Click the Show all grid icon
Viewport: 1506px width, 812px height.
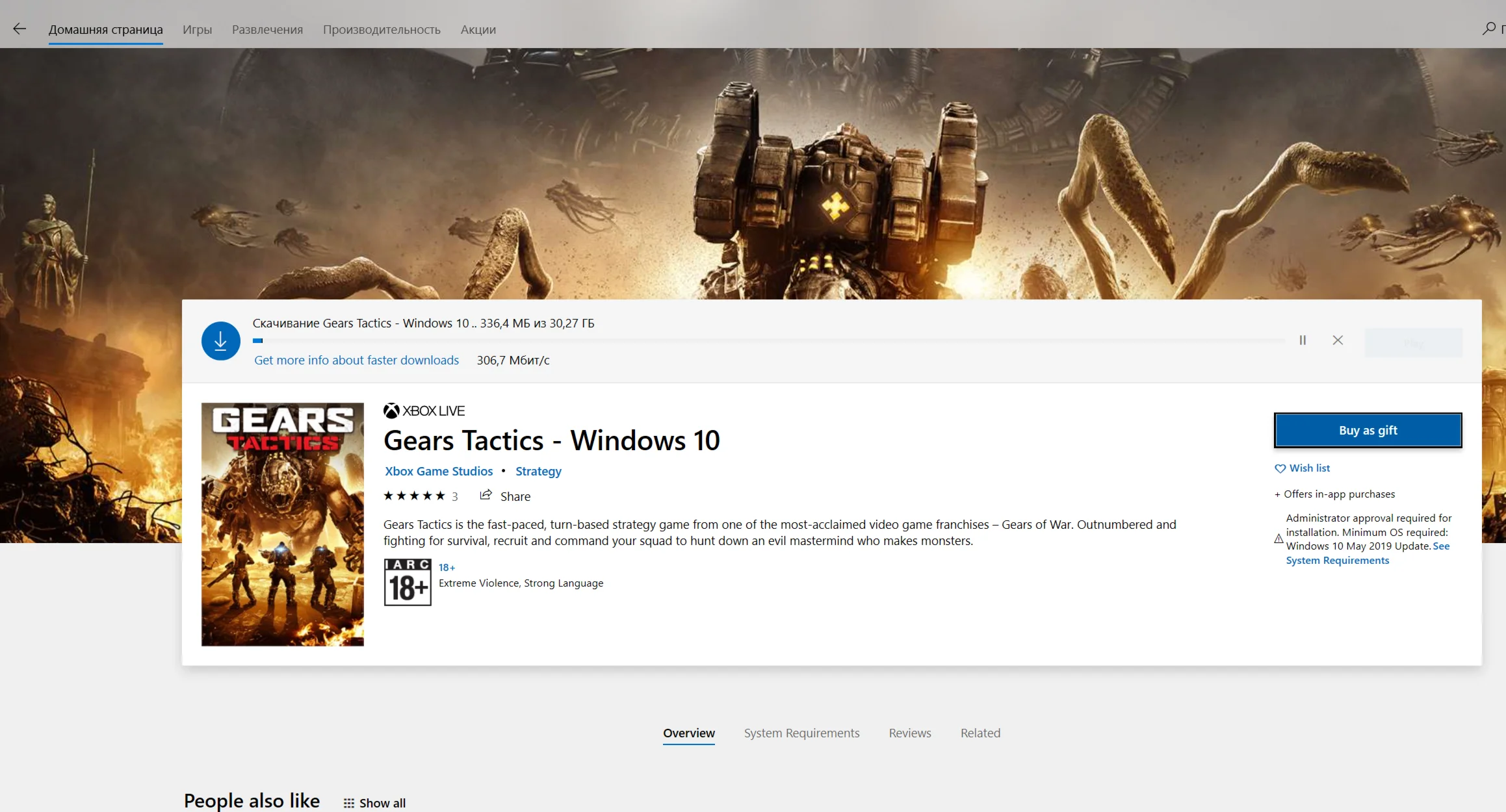[x=349, y=803]
